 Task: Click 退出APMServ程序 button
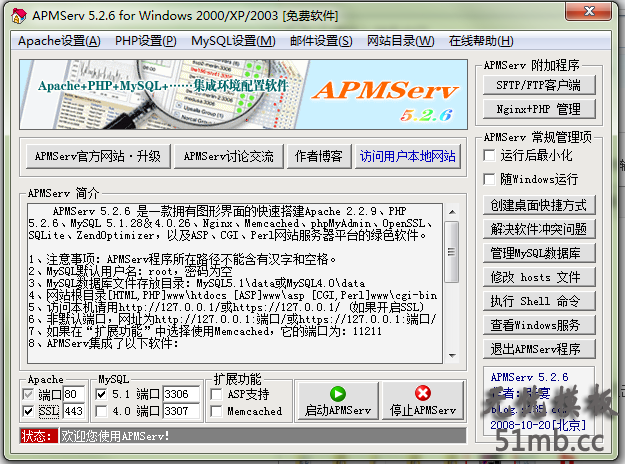tap(539, 349)
